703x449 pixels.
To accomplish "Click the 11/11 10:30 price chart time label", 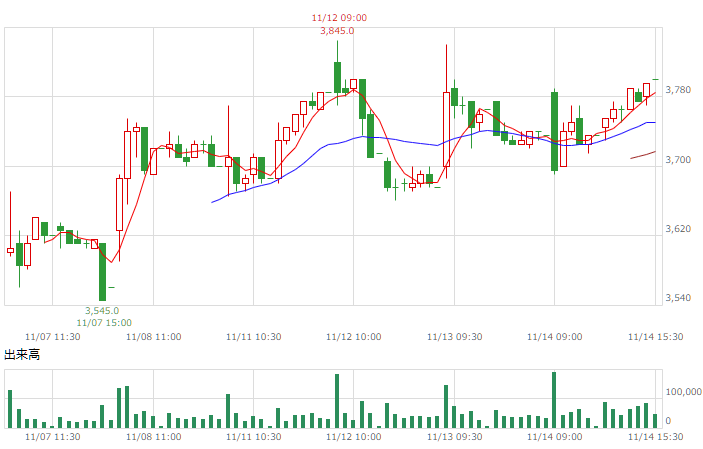I will (x=254, y=337).
